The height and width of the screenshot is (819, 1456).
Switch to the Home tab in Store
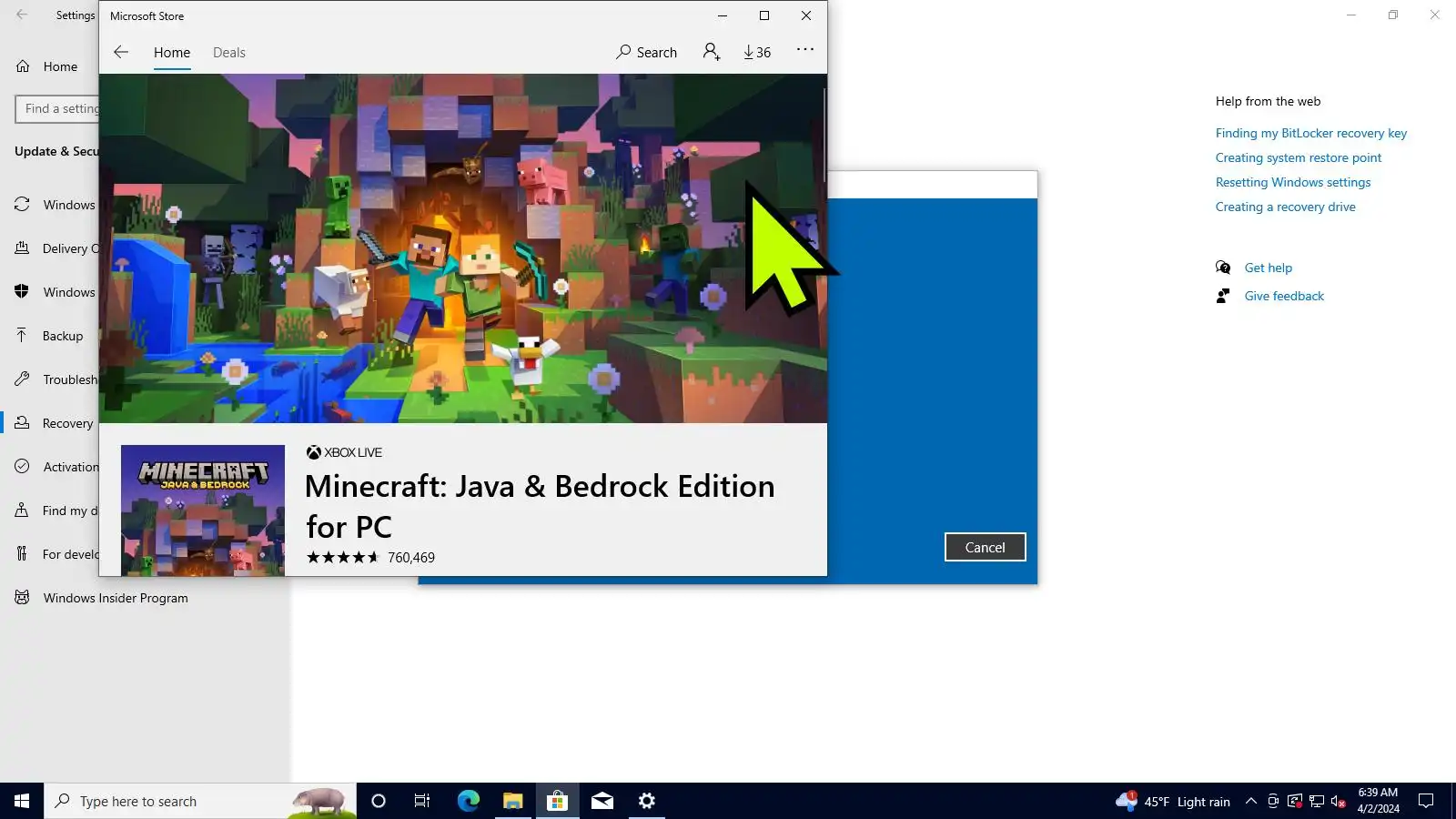click(172, 52)
